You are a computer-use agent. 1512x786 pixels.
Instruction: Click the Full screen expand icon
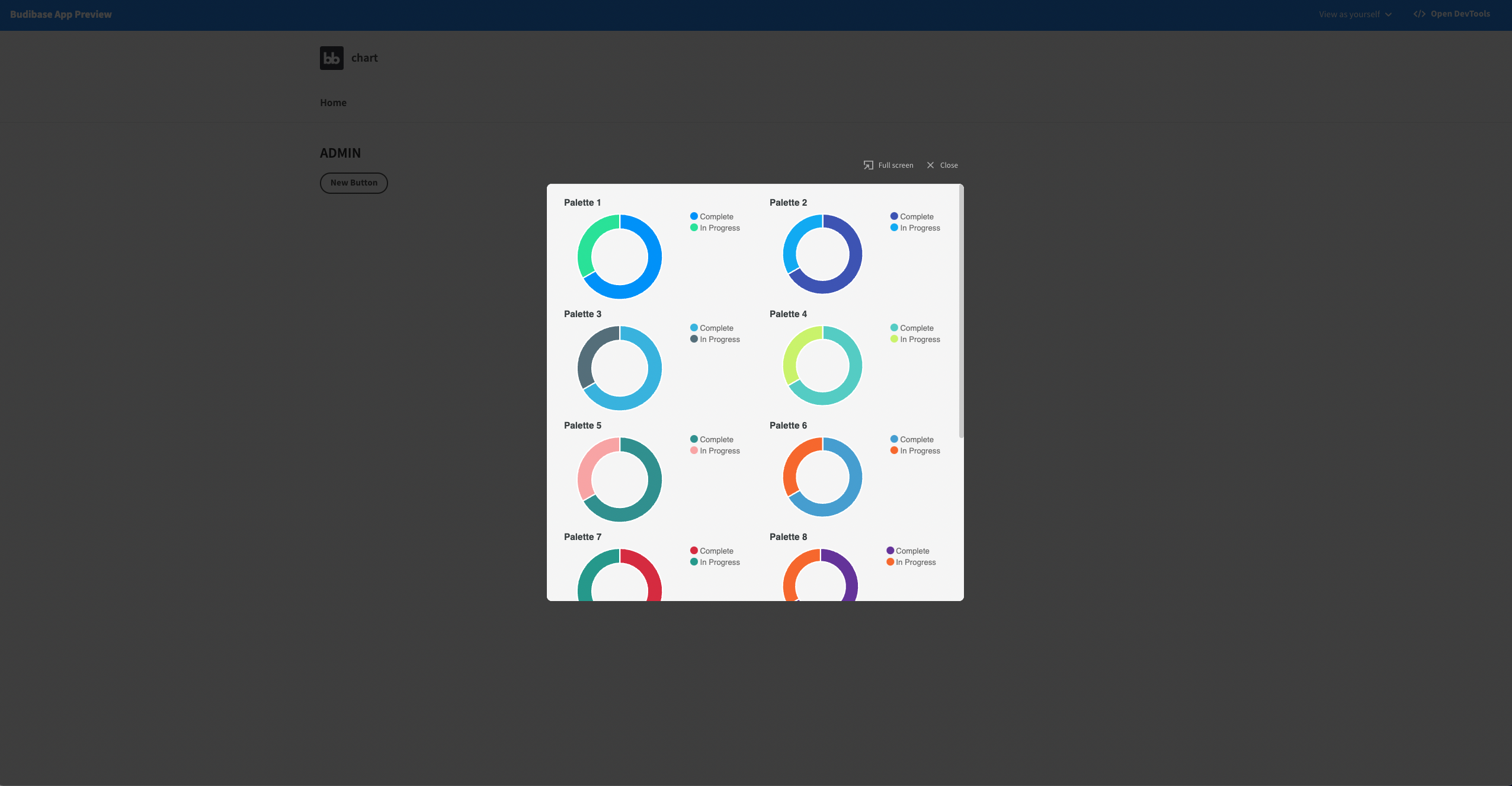tap(869, 165)
